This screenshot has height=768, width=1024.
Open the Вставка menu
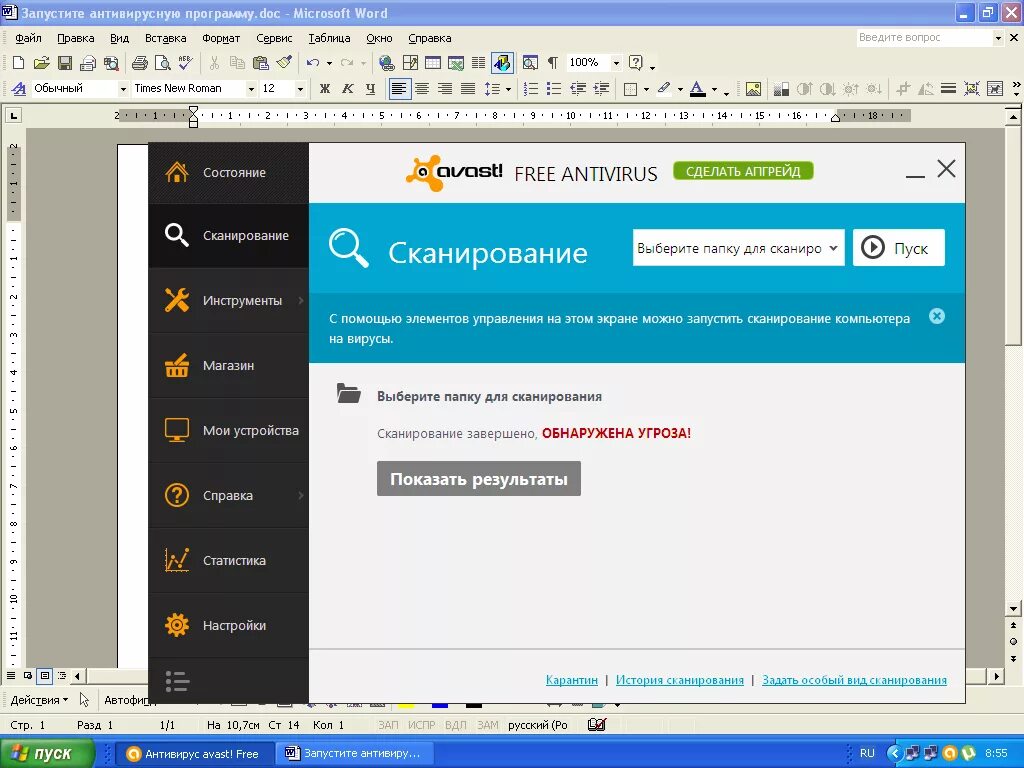point(165,38)
